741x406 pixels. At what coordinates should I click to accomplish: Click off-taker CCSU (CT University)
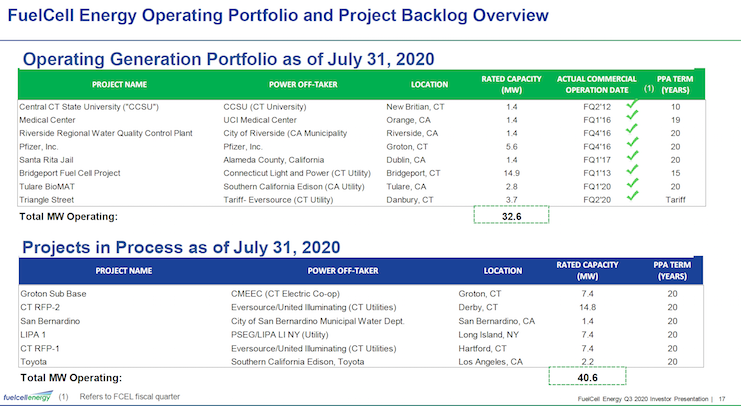(x=265, y=107)
